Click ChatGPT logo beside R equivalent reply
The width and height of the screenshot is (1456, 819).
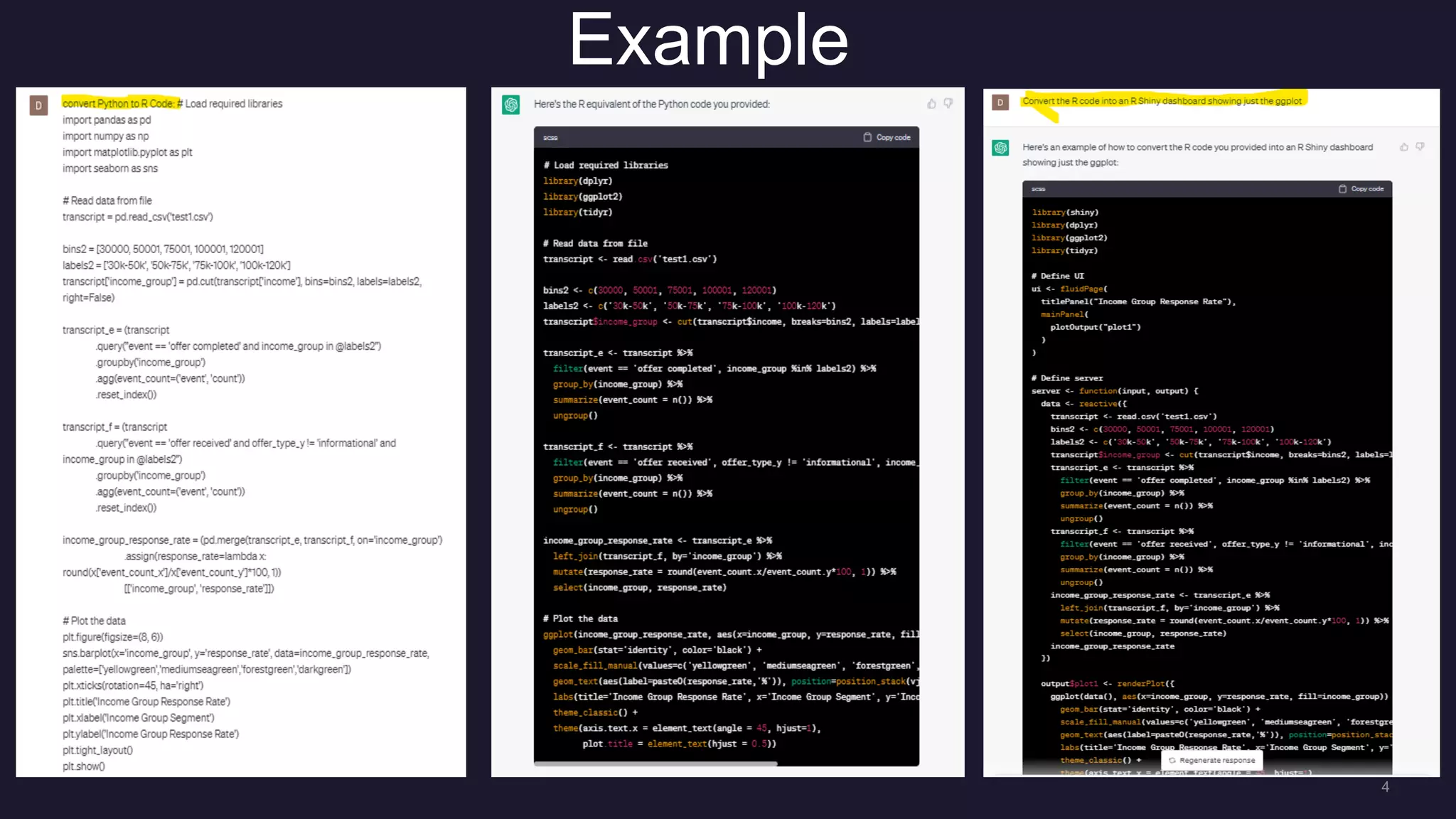click(x=511, y=105)
